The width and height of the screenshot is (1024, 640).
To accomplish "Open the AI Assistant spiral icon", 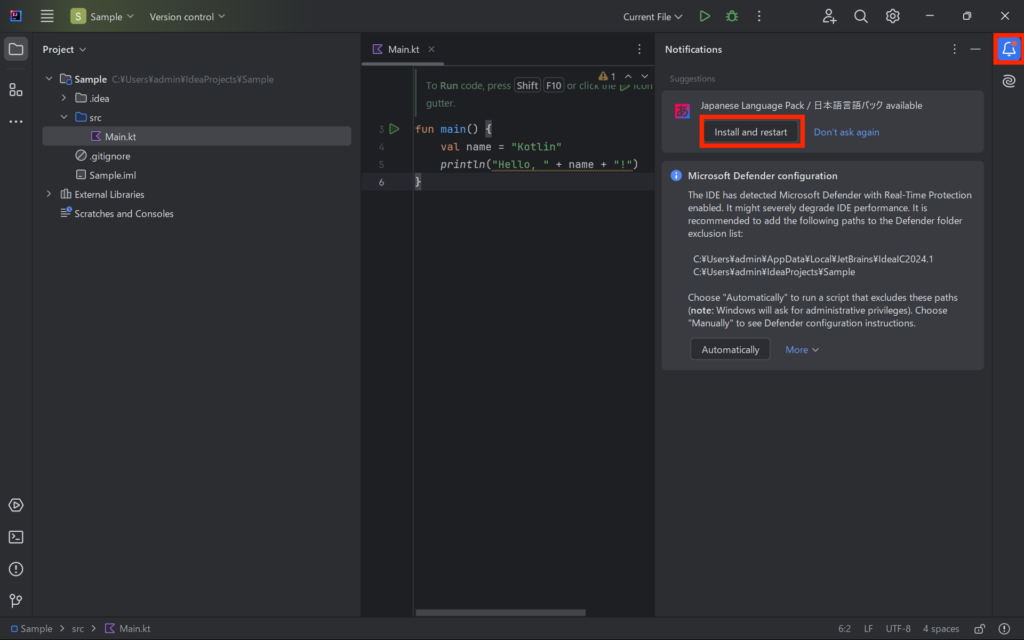I will point(1009,82).
